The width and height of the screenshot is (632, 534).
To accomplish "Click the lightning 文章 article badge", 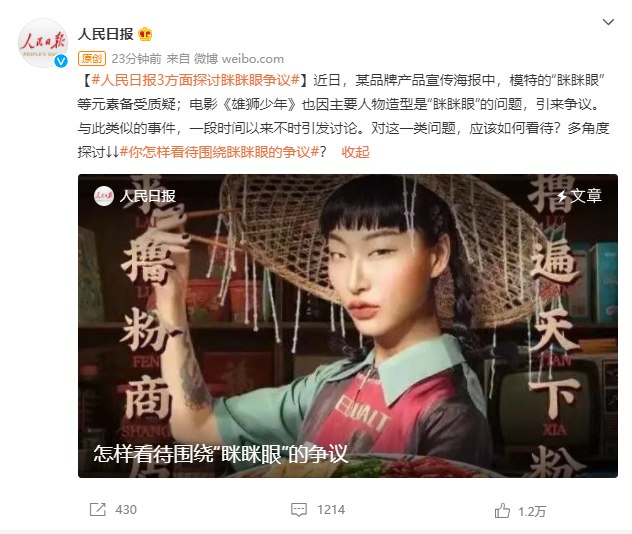I will [579, 196].
